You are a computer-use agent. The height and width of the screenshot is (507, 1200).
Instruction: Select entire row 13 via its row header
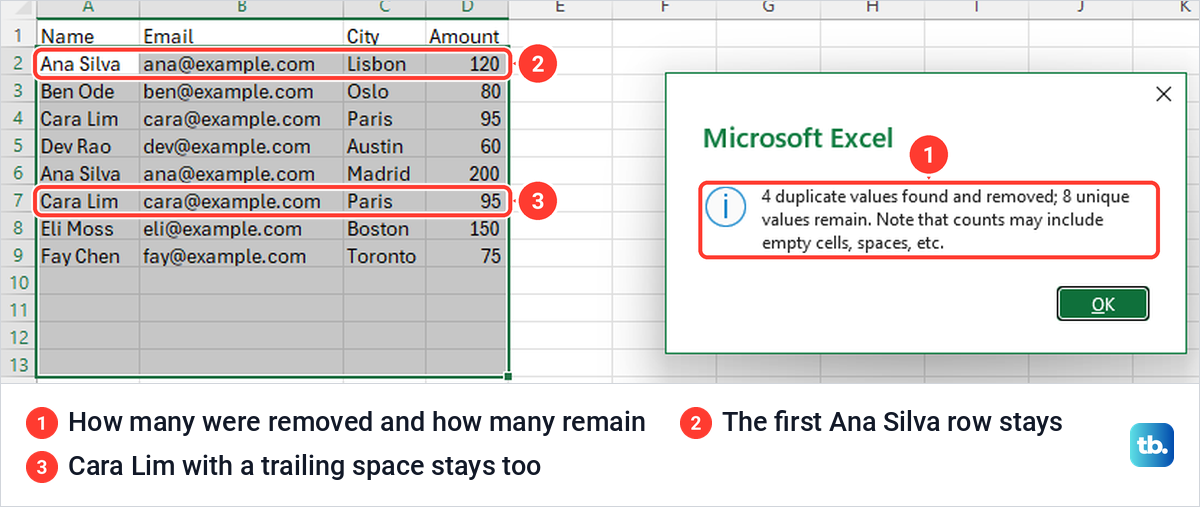[x=18, y=365]
